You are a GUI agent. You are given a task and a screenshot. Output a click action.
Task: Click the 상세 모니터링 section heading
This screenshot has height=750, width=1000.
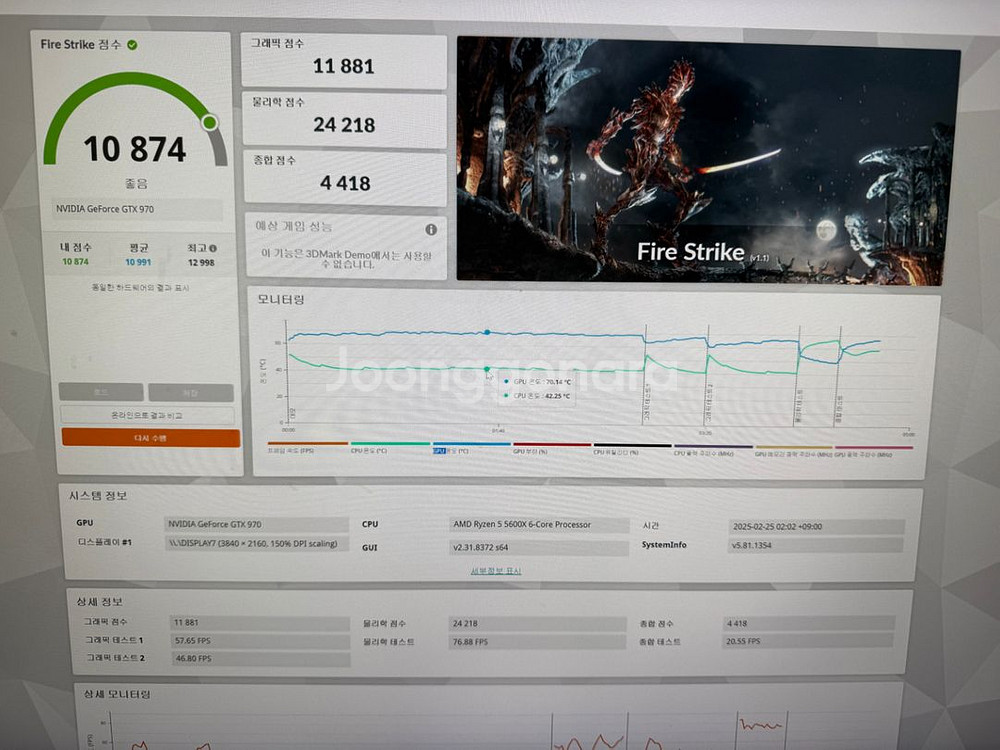coord(117,694)
